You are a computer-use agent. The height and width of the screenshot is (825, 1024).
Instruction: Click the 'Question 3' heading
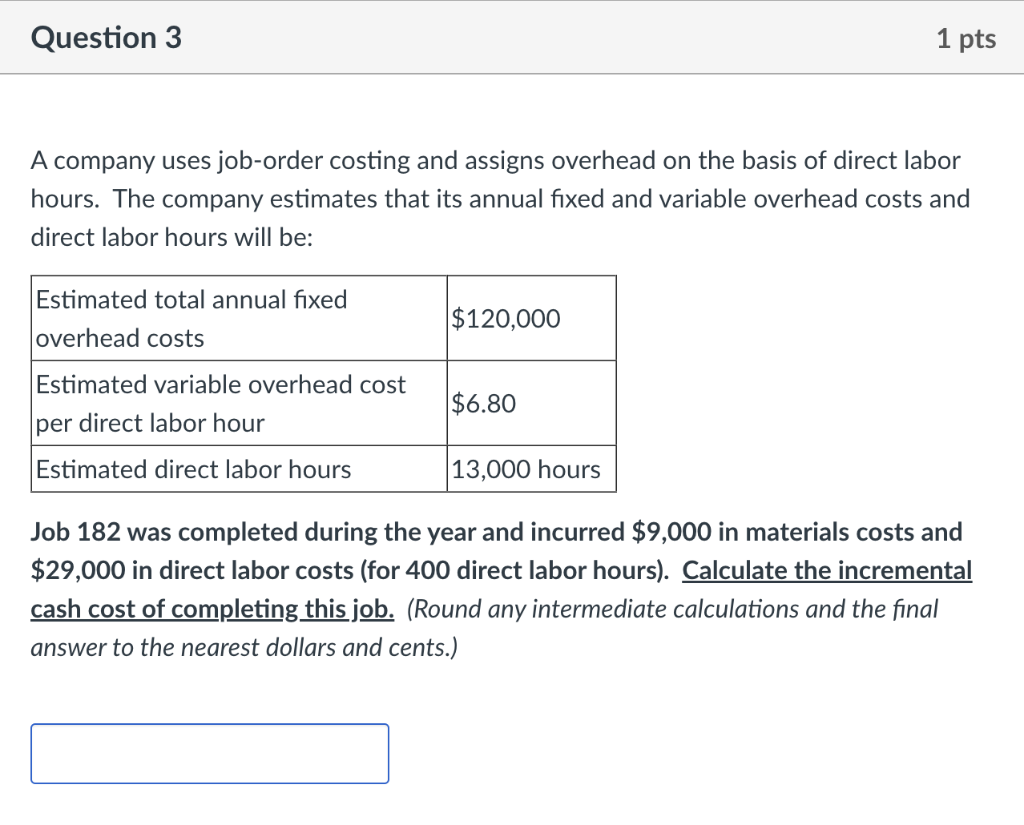[105, 37]
